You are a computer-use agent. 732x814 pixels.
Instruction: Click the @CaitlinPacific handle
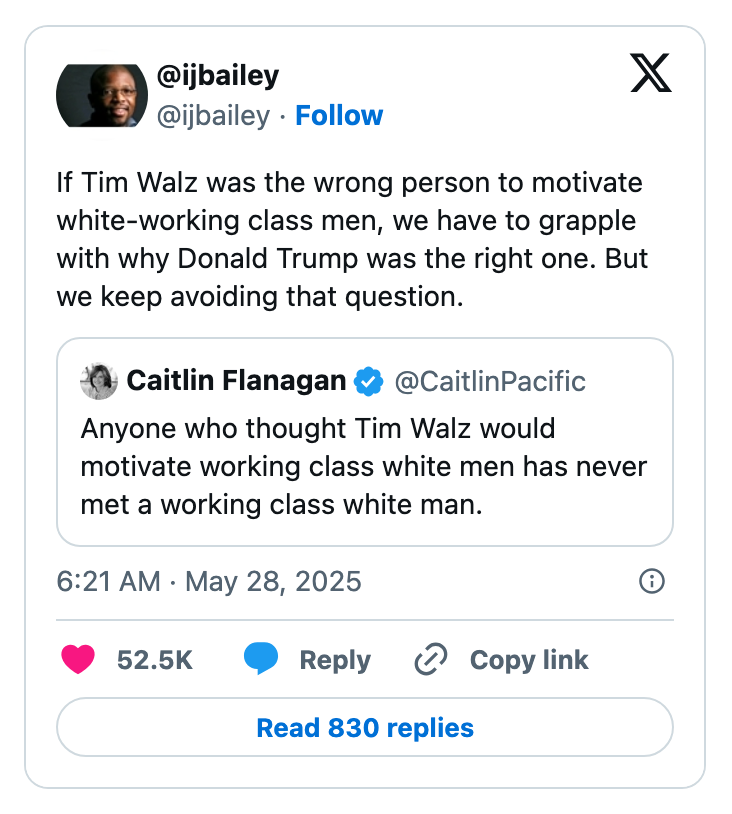tap(488, 381)
